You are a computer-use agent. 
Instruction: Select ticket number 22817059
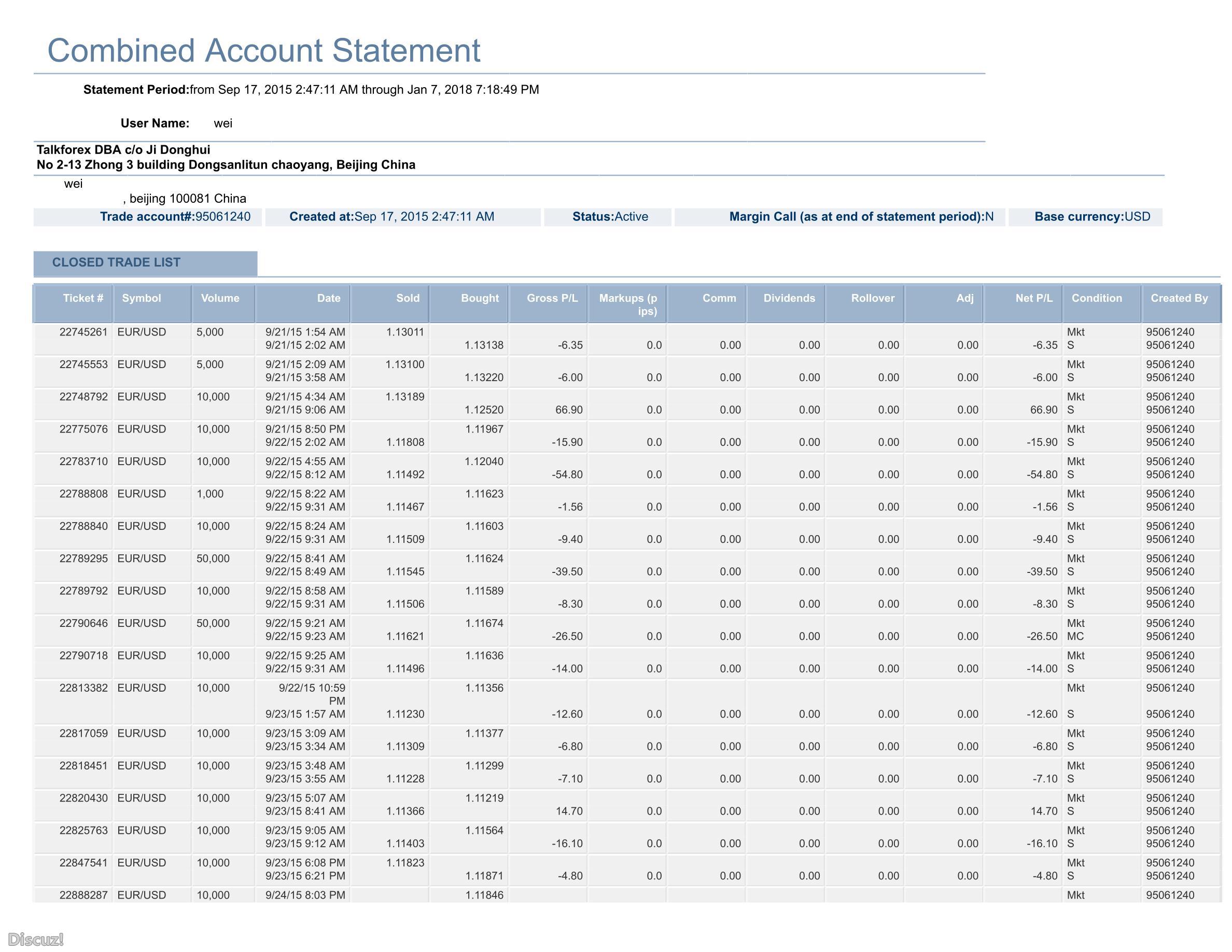[x=83, y=733]
